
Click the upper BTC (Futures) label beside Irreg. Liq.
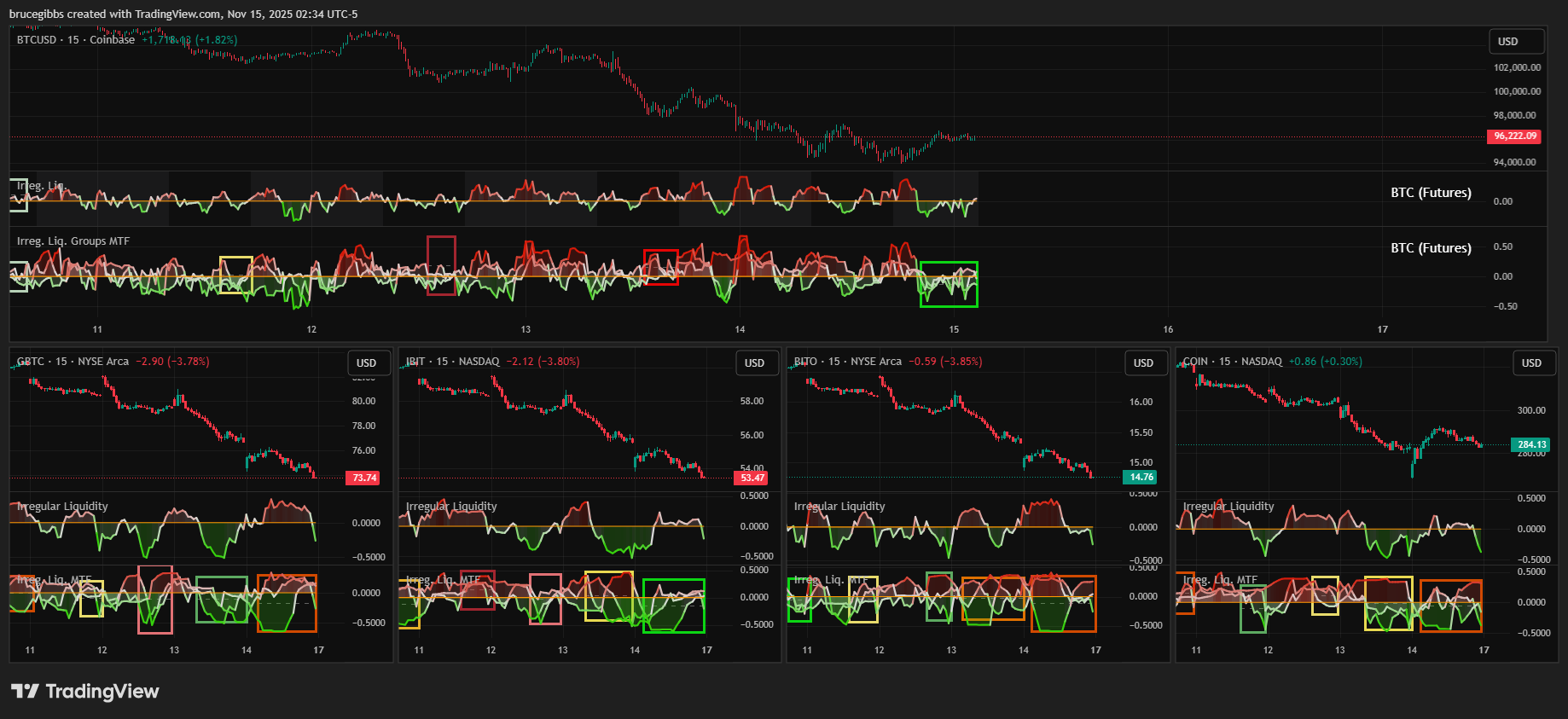1431,193
